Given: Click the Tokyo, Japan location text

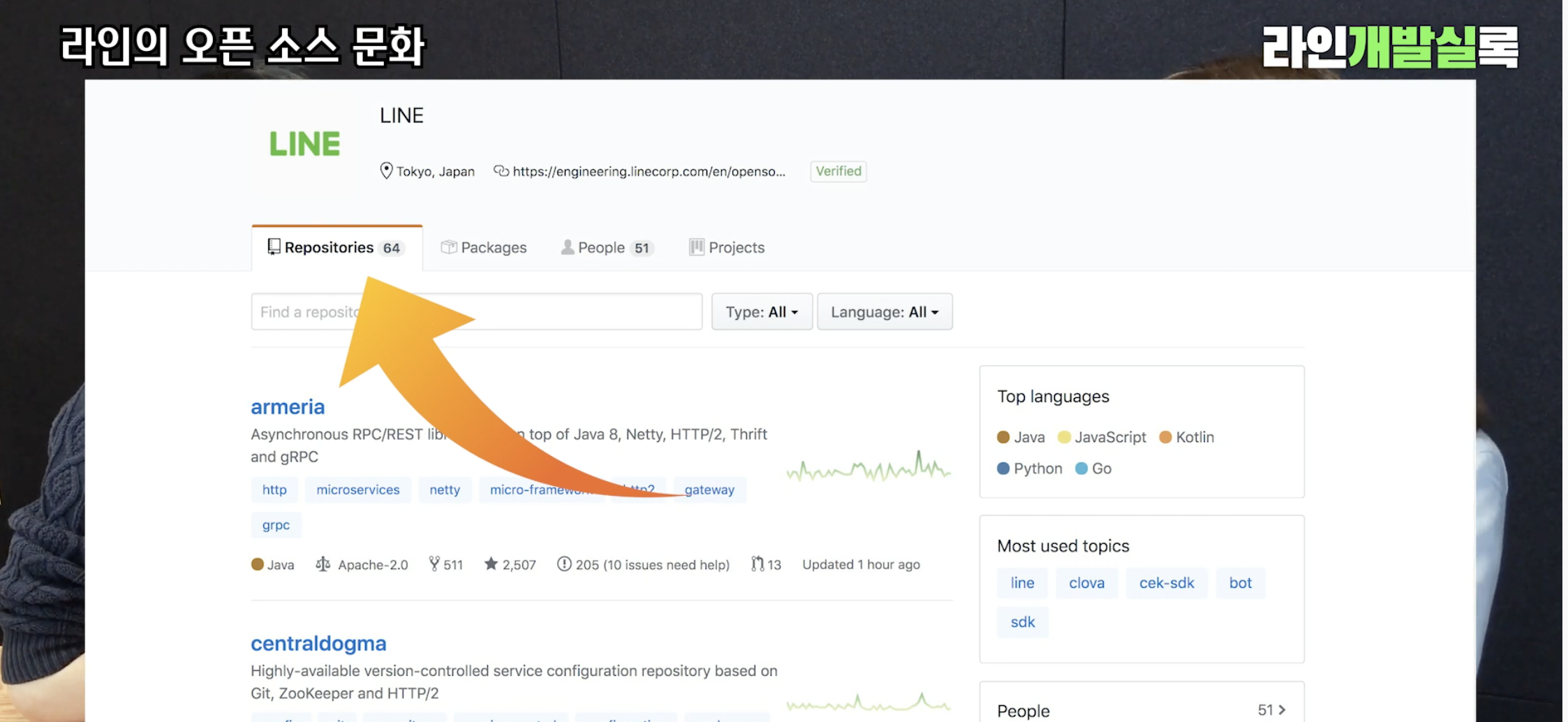Looking at the screenshot, I should [x=436, y=171].
